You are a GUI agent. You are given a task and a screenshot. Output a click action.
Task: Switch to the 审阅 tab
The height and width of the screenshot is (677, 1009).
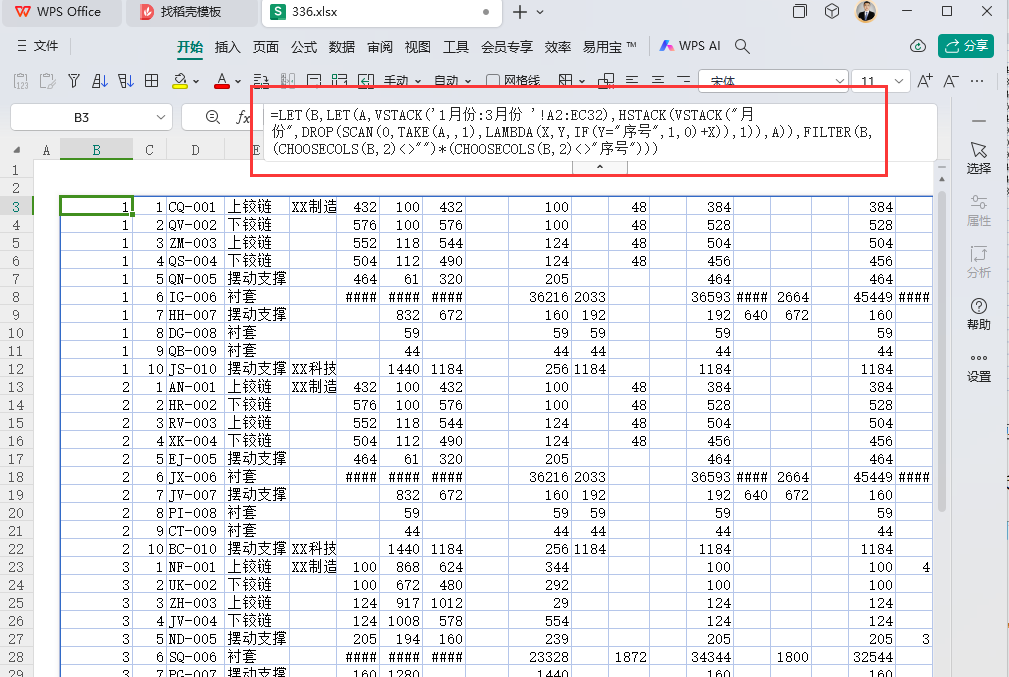point(380,47)
